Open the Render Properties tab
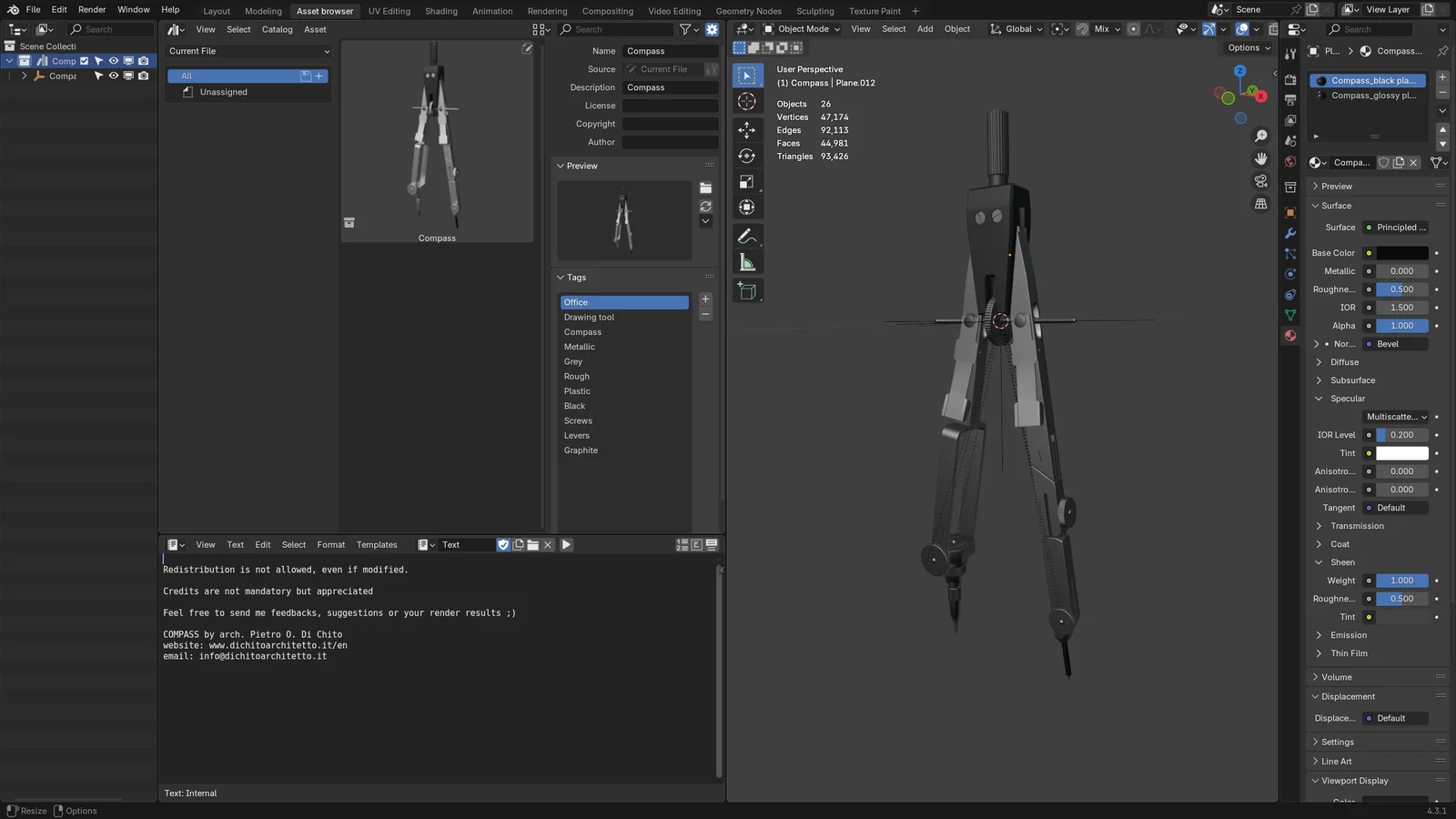Screen dimensions: 1456x819 click(1290, 80)
